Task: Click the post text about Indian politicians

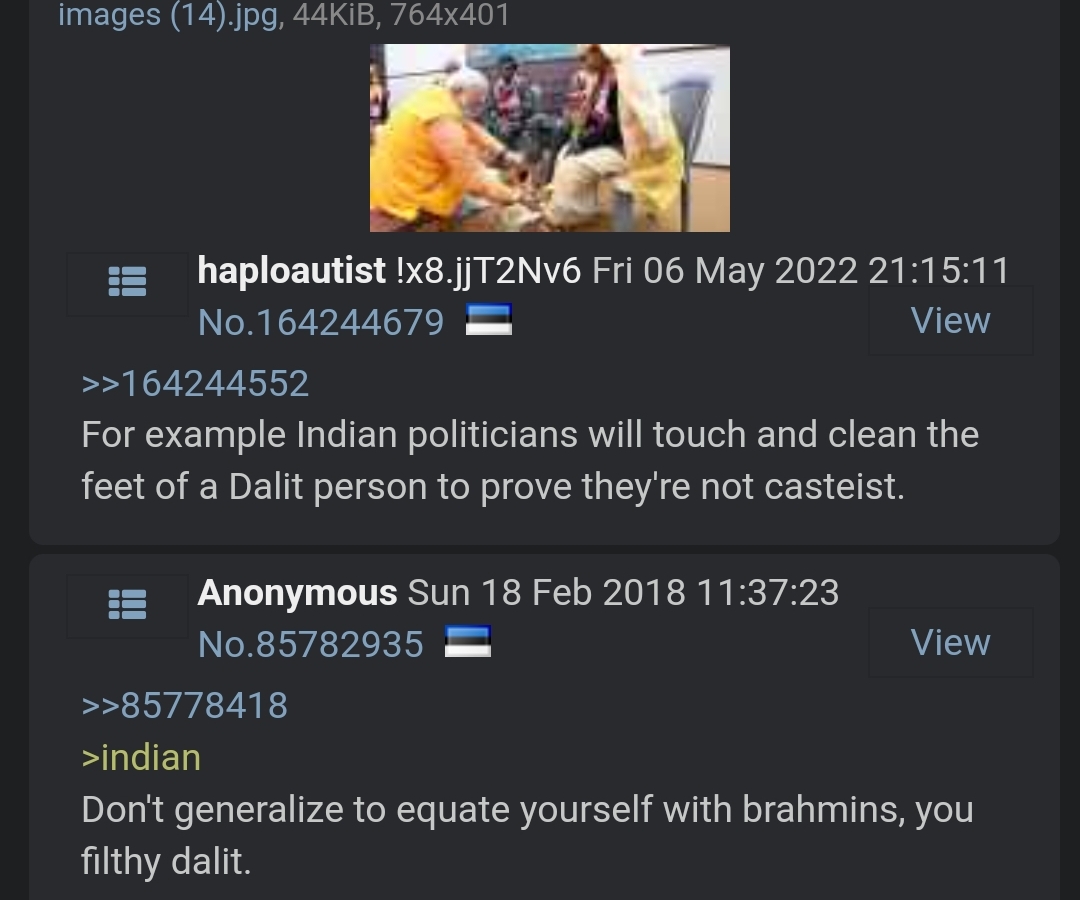Action: pos(530,461)
